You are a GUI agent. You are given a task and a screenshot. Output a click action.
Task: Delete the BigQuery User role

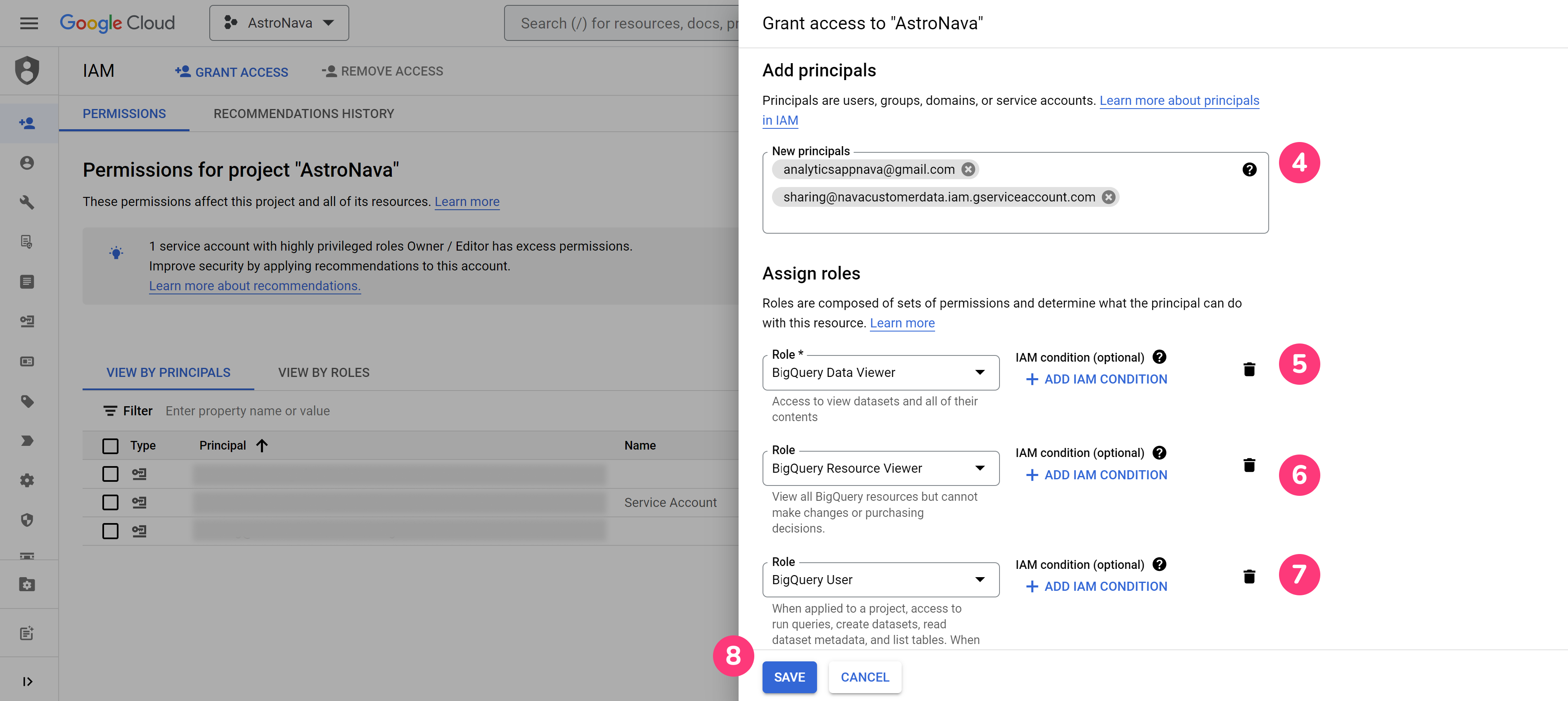click(1249, 576)
